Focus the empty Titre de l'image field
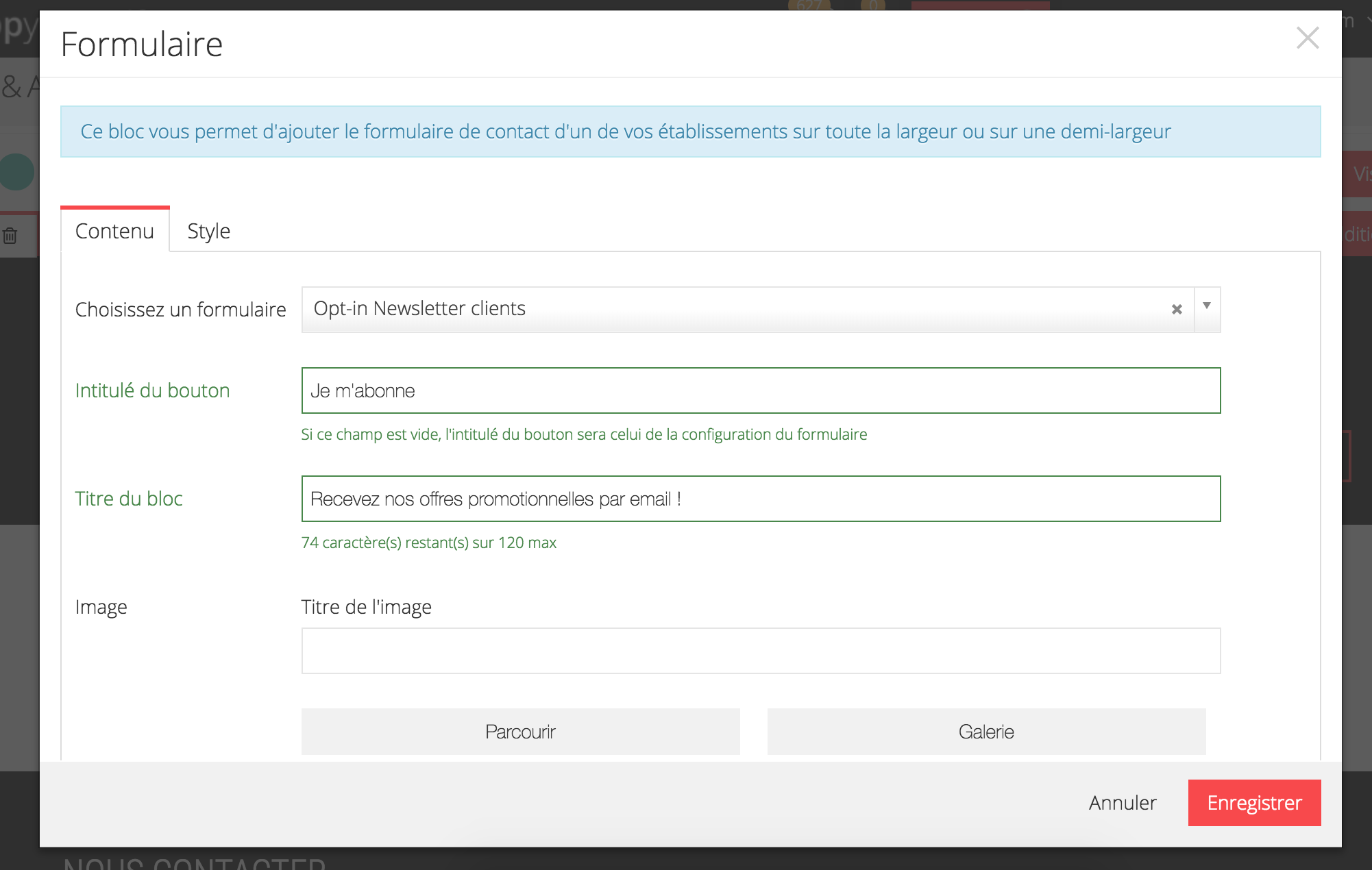This screenshot has height=870, width=1372. coord(761,651)
